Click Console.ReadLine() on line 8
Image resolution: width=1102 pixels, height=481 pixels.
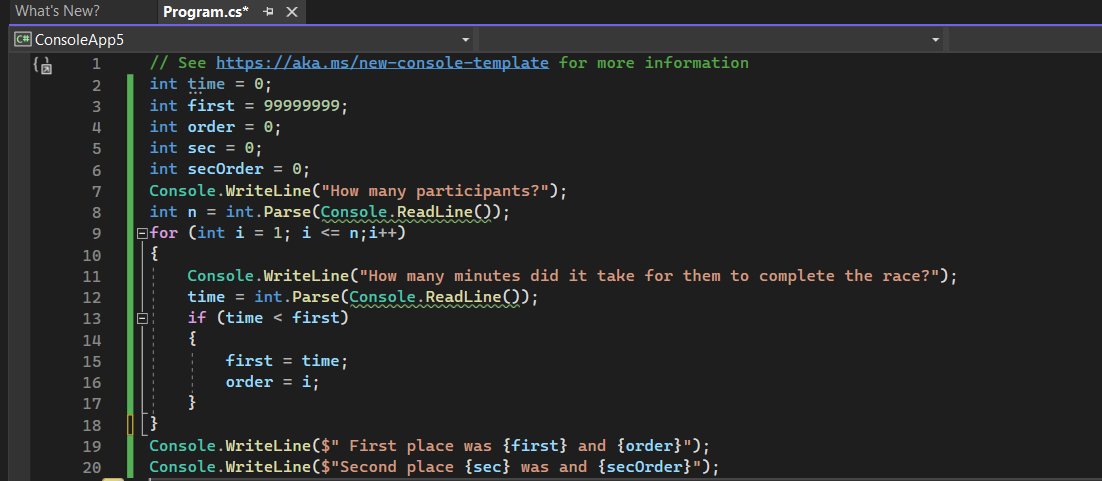[406, 212]
